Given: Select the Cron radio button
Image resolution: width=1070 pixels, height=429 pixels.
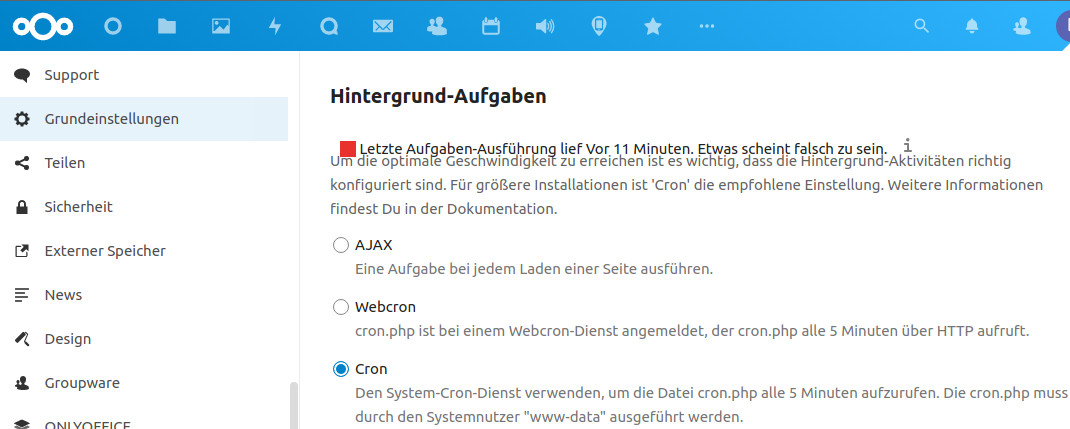Looking at the screenshot, I should 341,369.
